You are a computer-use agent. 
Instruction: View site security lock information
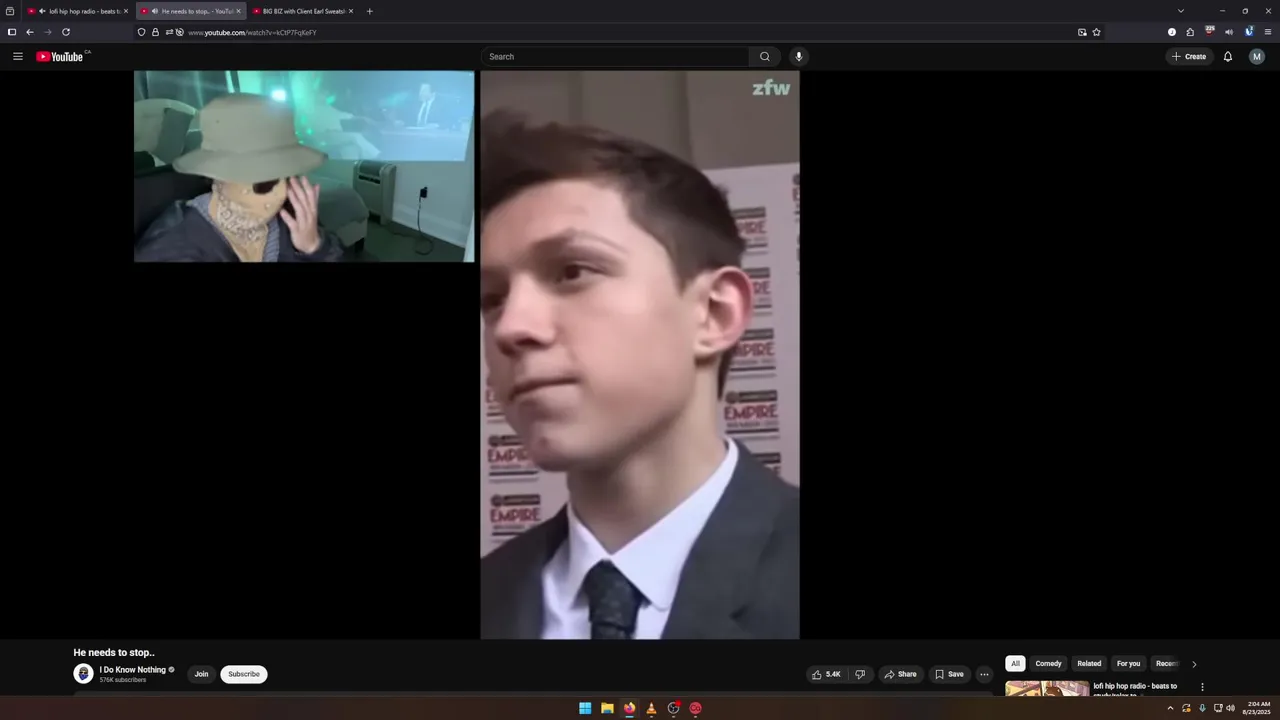point(155,32)
